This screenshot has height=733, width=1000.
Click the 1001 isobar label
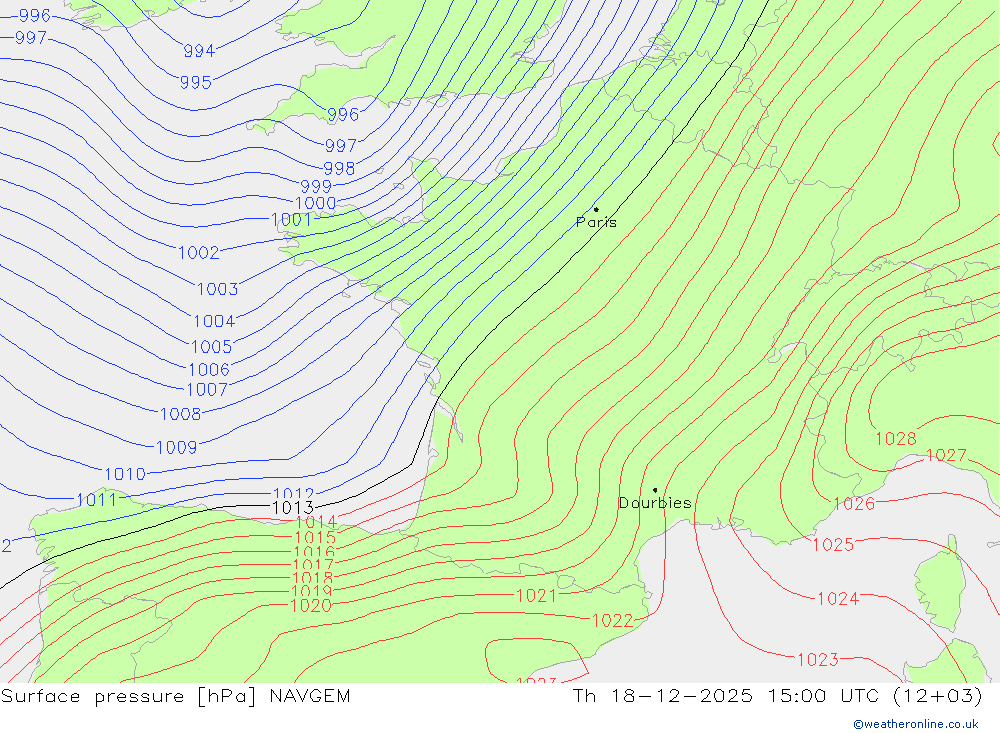click(x=291, y=220)
